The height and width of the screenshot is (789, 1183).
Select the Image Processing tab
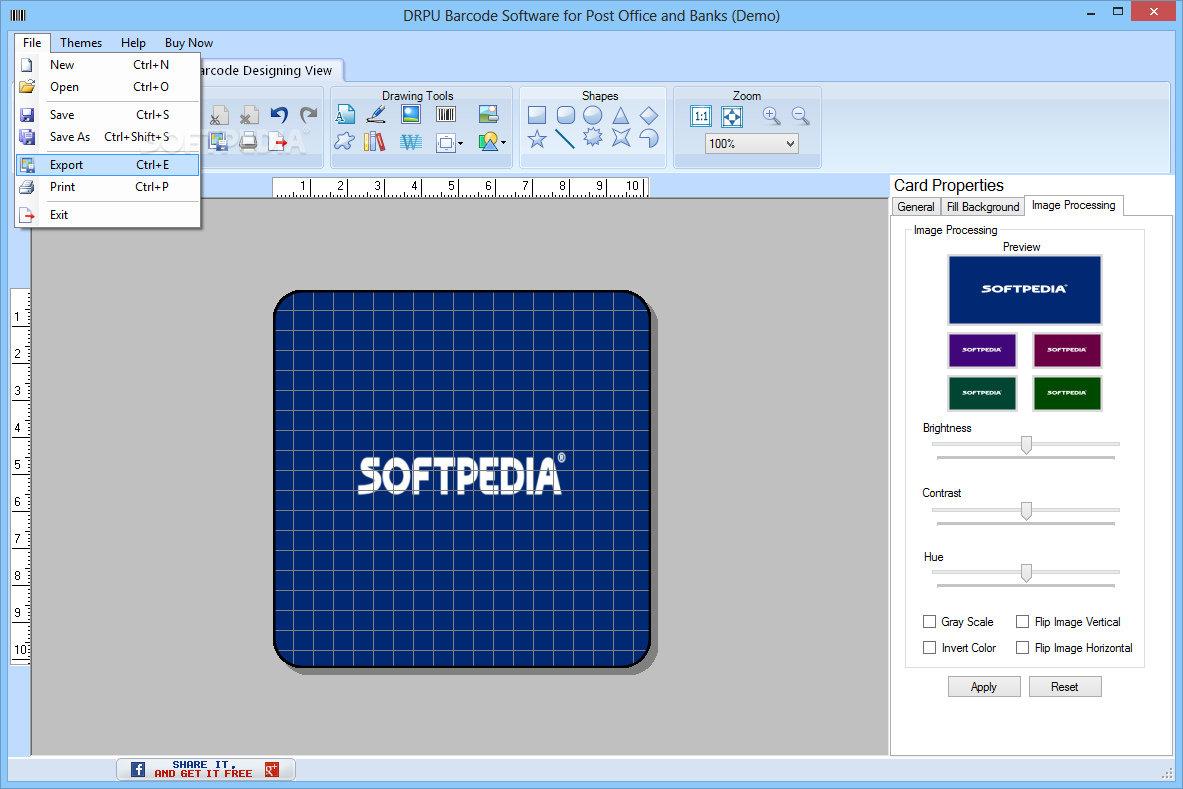tap(1074, 205)
